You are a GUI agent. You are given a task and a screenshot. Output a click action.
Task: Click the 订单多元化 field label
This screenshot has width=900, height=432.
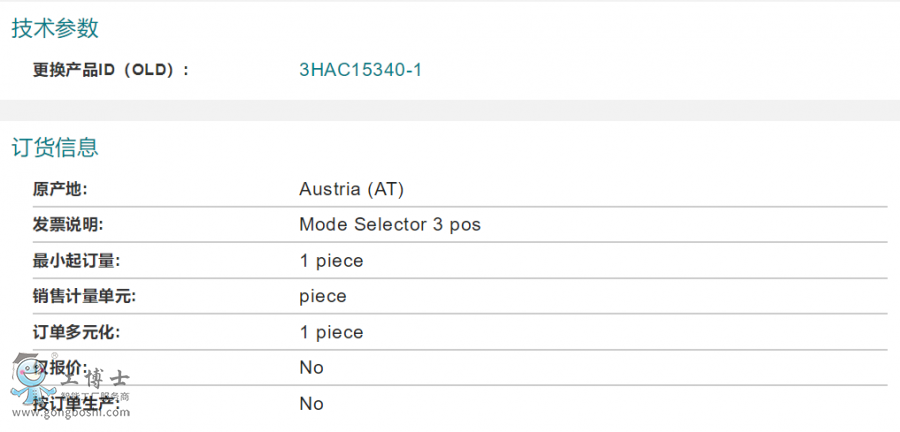tap(75, 332)
